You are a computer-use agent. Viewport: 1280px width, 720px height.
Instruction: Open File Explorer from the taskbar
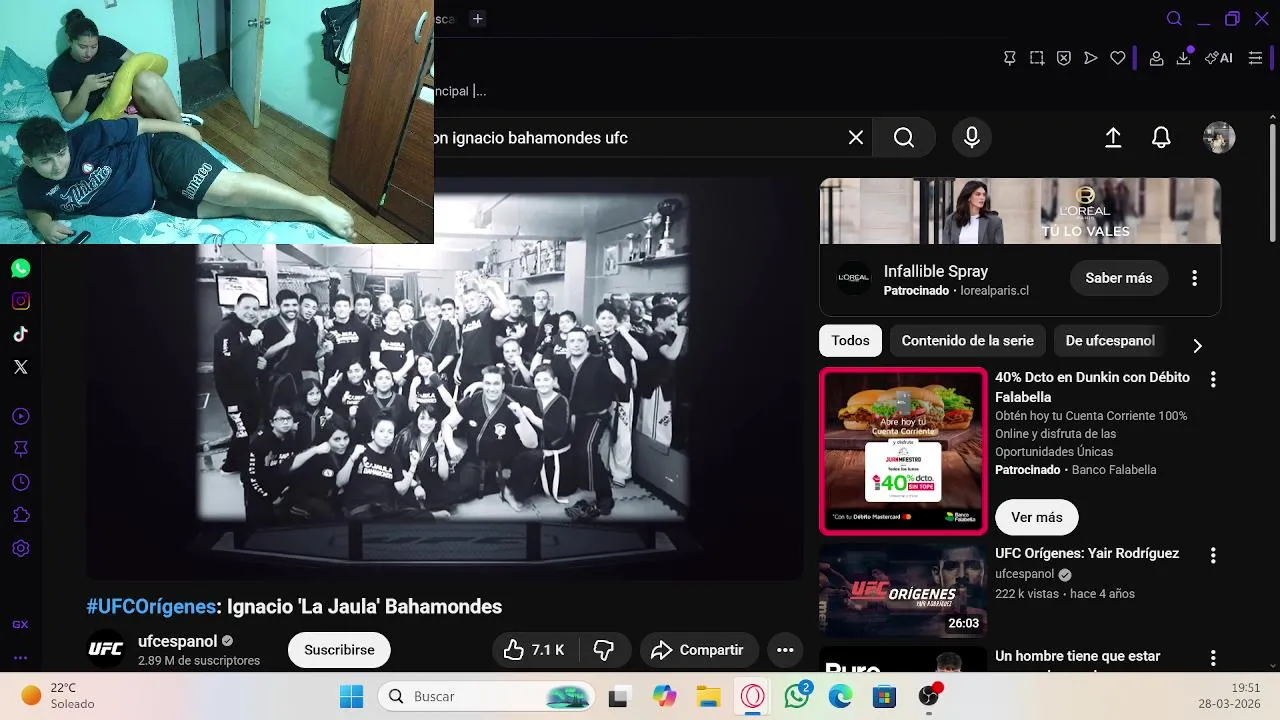[708, 697]
